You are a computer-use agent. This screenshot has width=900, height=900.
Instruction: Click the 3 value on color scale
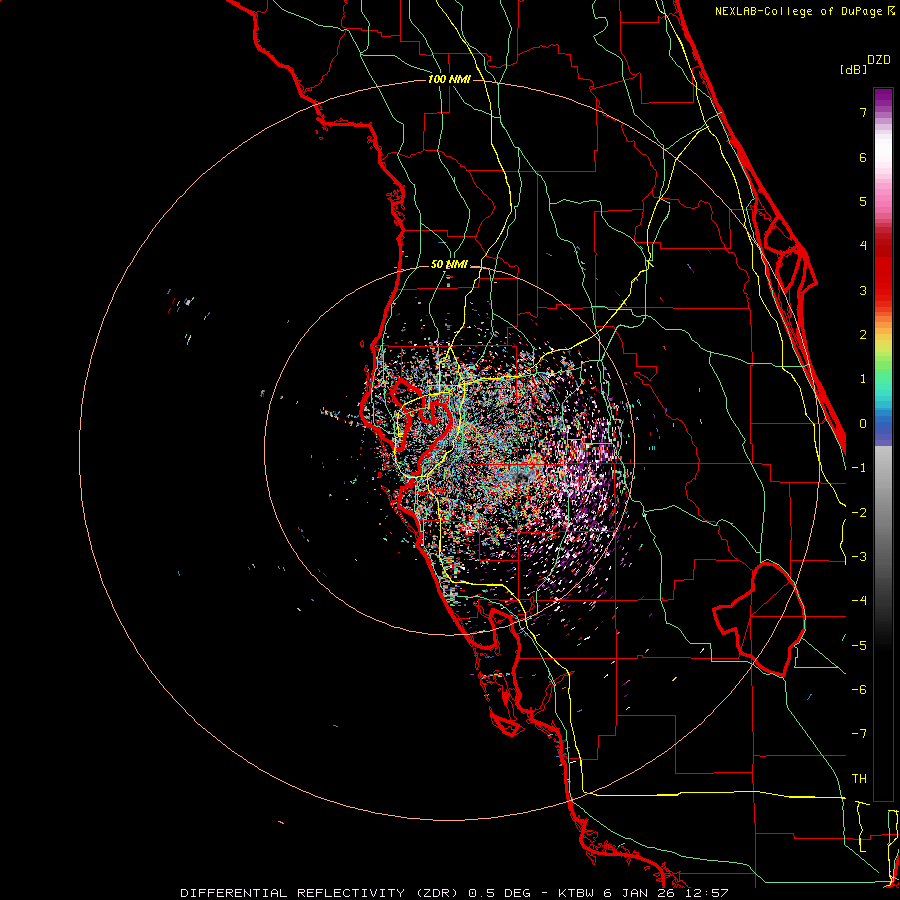click(x=863, y=290)
